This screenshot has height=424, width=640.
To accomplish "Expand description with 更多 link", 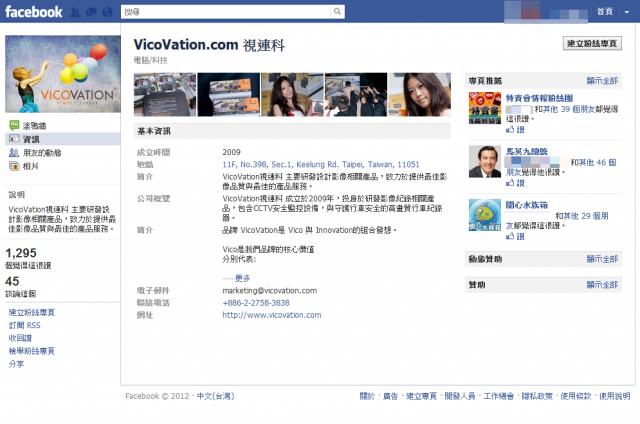I will [x=242, y=278].
